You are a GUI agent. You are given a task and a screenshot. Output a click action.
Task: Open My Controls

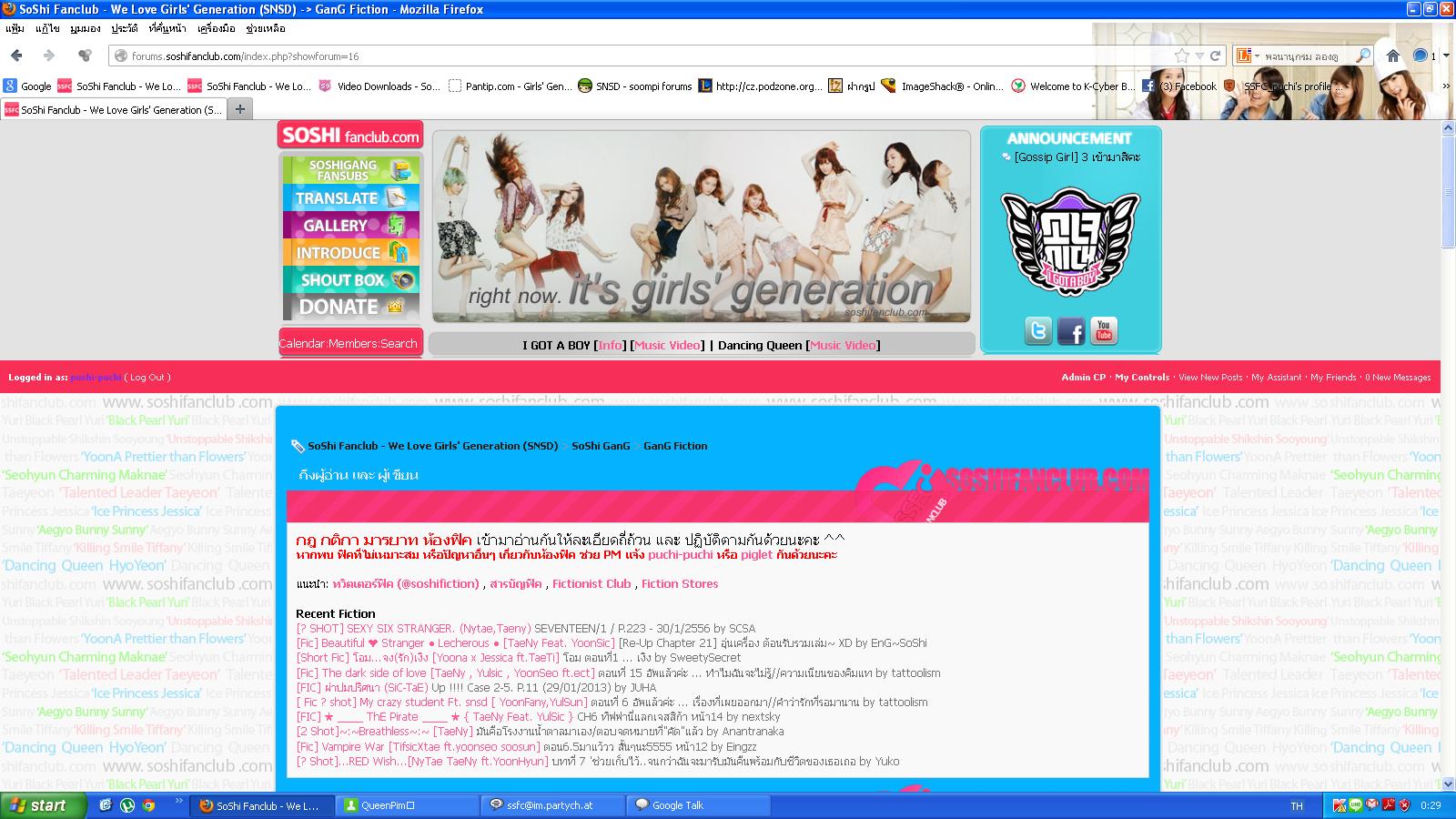pyautogui.click(x=1142, y=378)
